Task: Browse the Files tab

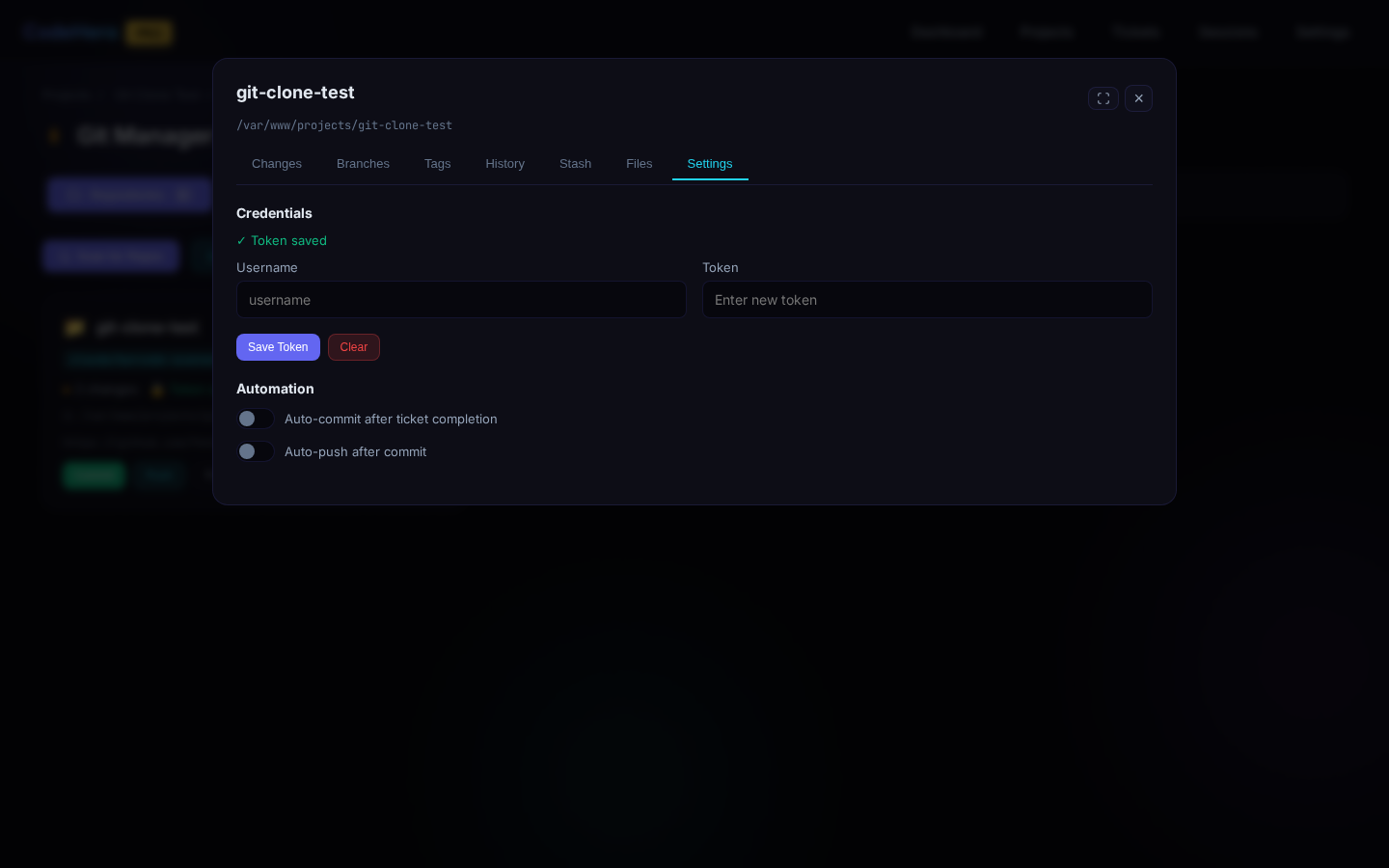Action: pos(639,164)
